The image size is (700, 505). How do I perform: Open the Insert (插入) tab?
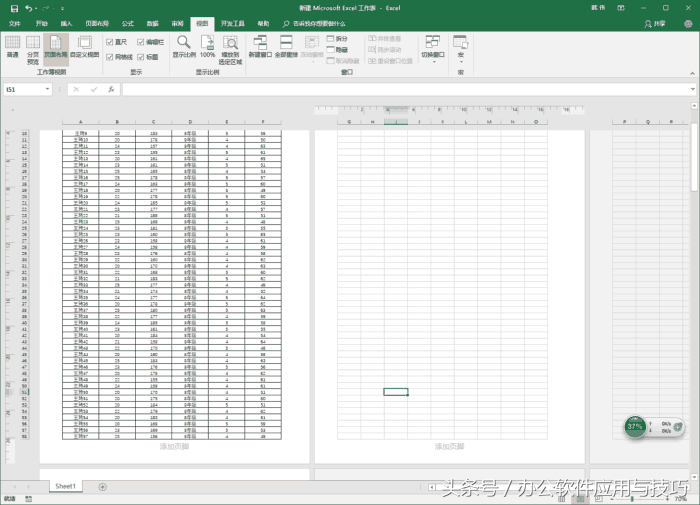coord(66,24)
